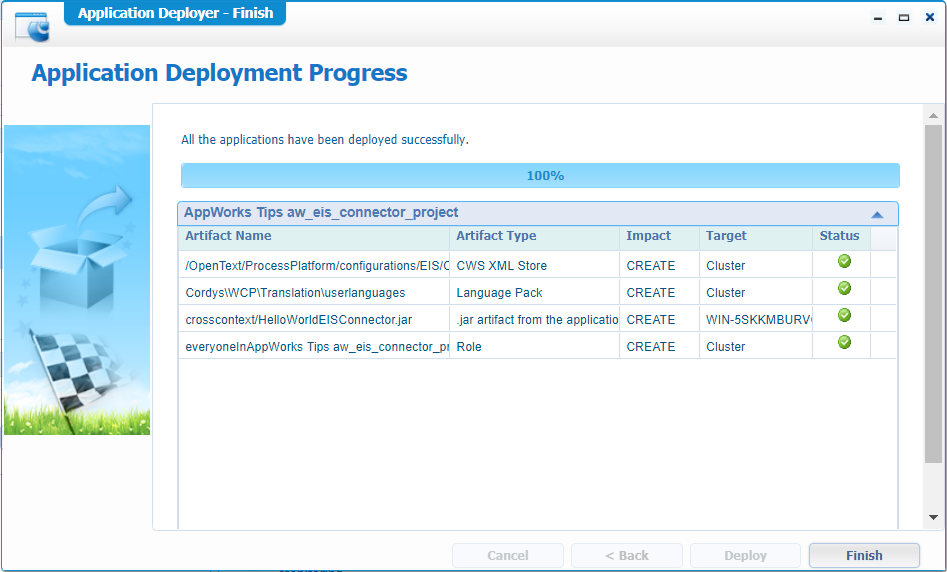This screenshot has width=947, height=572.
Task: Click green status check for CWS XML Store
Action: pos(844,262)
